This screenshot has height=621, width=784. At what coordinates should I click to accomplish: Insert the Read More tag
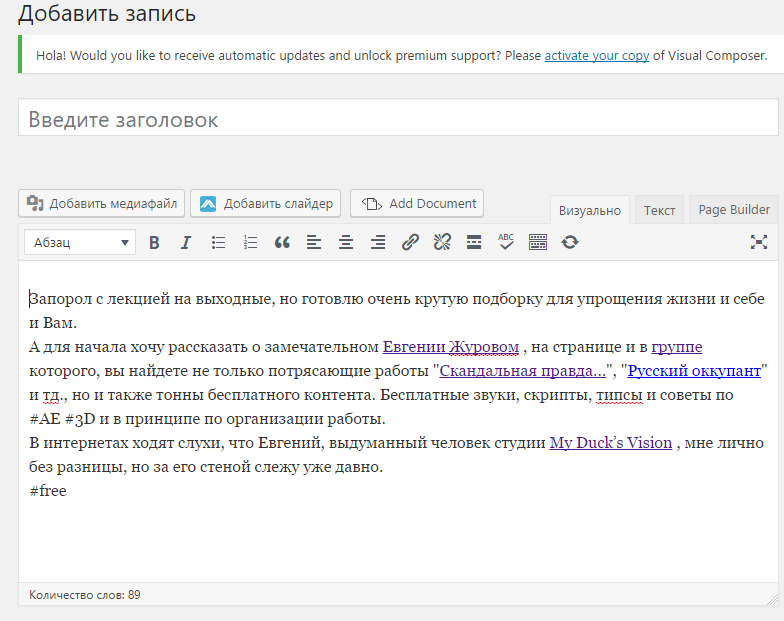coord(474,242)
